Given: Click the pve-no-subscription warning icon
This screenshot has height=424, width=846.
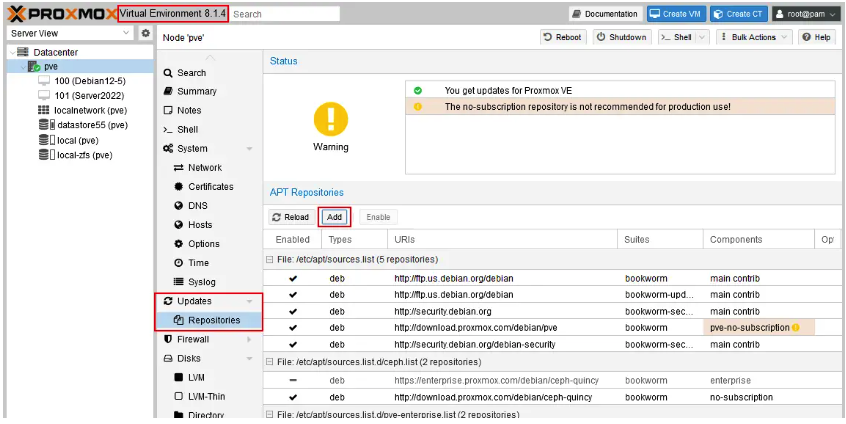Looking at the screenshot, I should [795, 327].
